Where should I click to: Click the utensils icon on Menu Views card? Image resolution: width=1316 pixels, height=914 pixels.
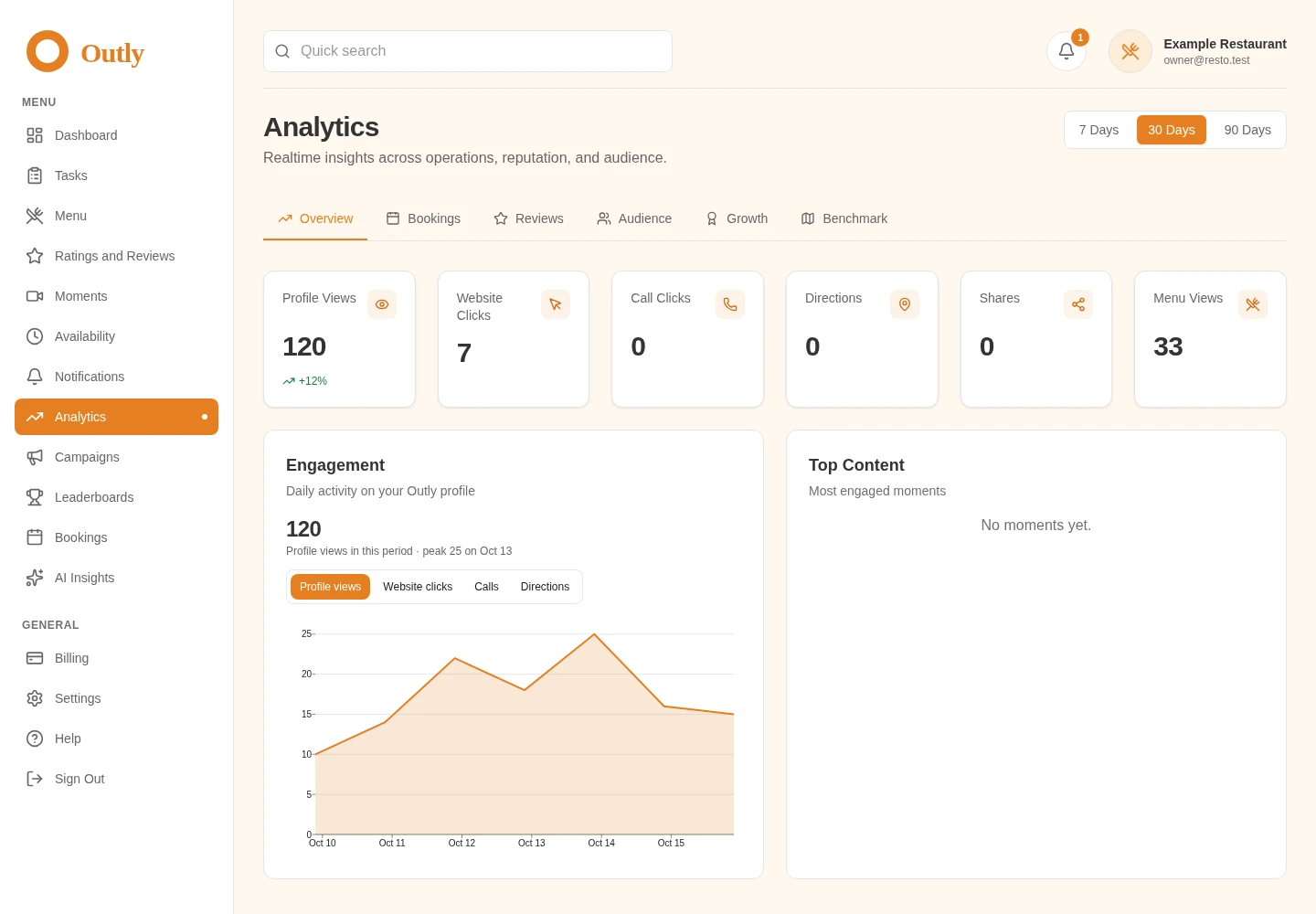click(x=1253, y=304)
